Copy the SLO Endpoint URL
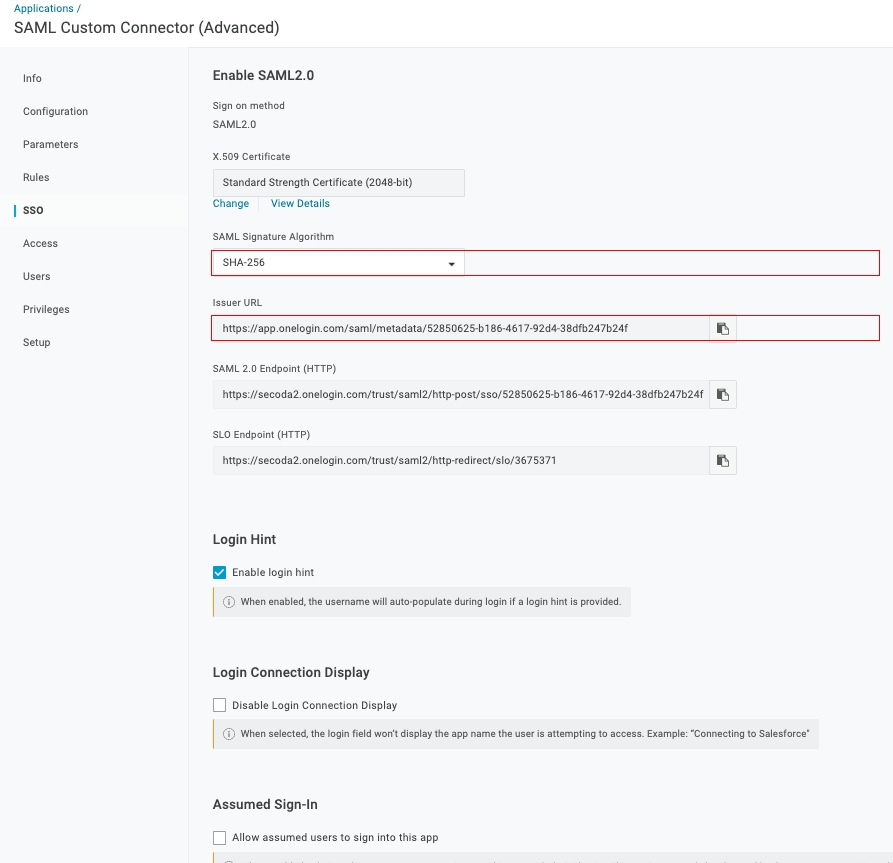This screenshot has height=863, width=893. point(722,461)
